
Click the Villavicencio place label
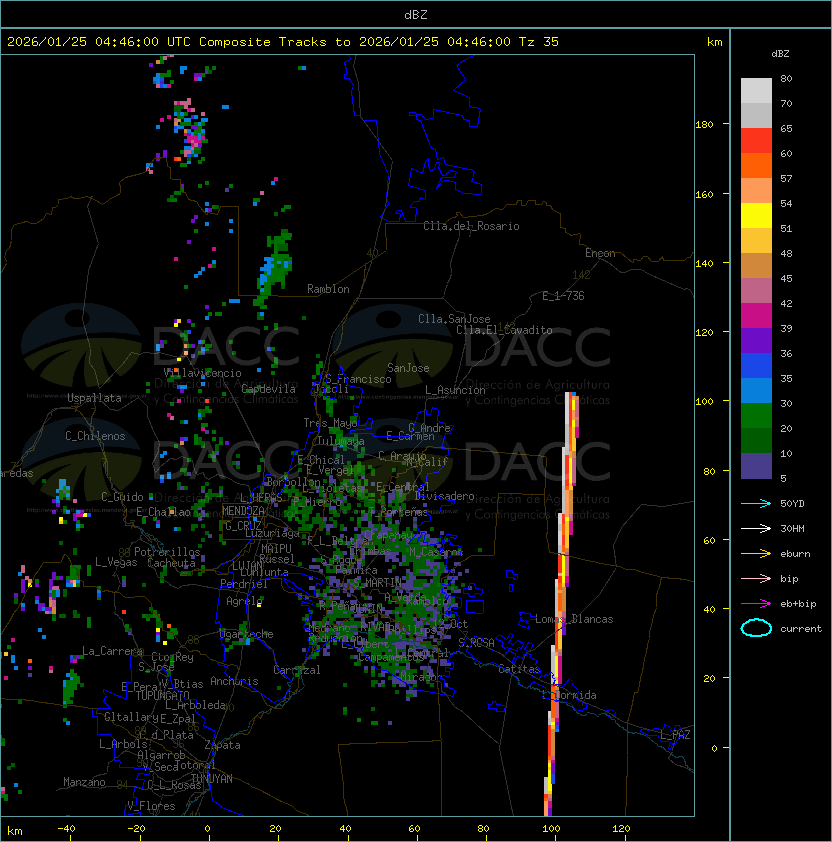coord(202,373)
